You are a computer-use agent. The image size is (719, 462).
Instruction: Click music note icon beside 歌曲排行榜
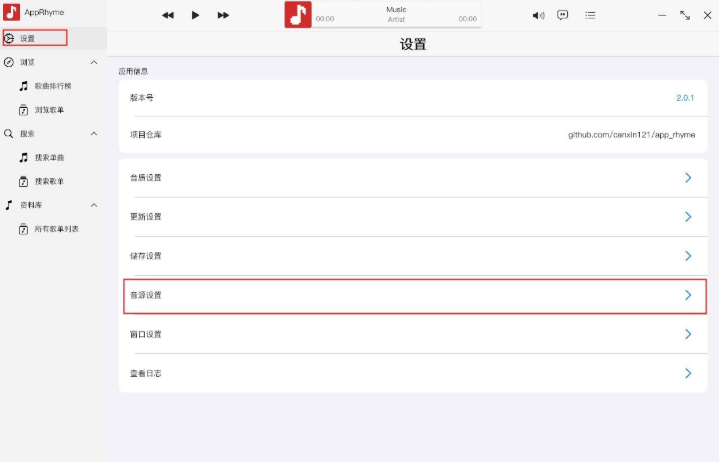[x=23, y=86]
